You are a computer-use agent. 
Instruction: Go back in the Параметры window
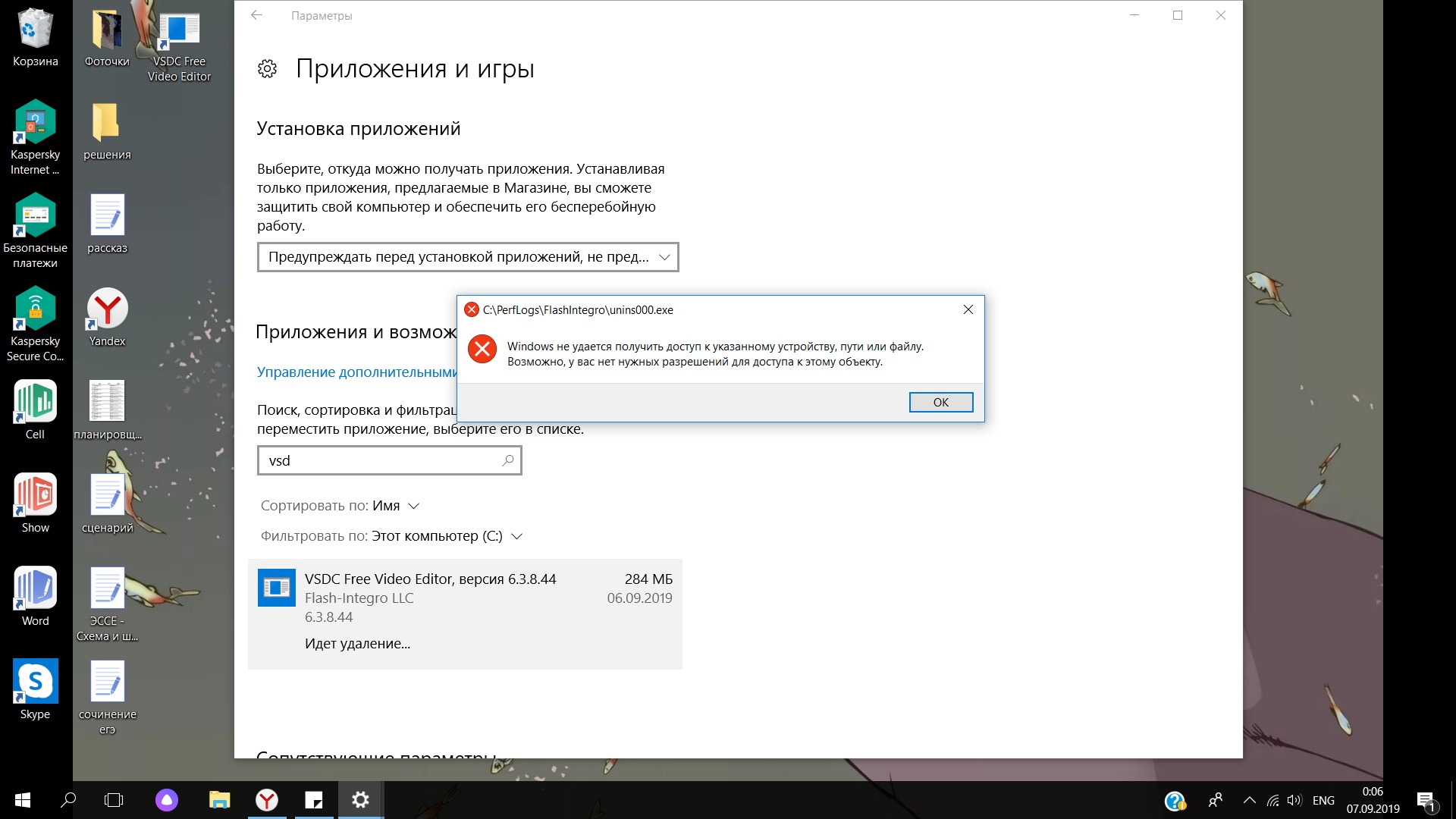click(x=257, y=15)
